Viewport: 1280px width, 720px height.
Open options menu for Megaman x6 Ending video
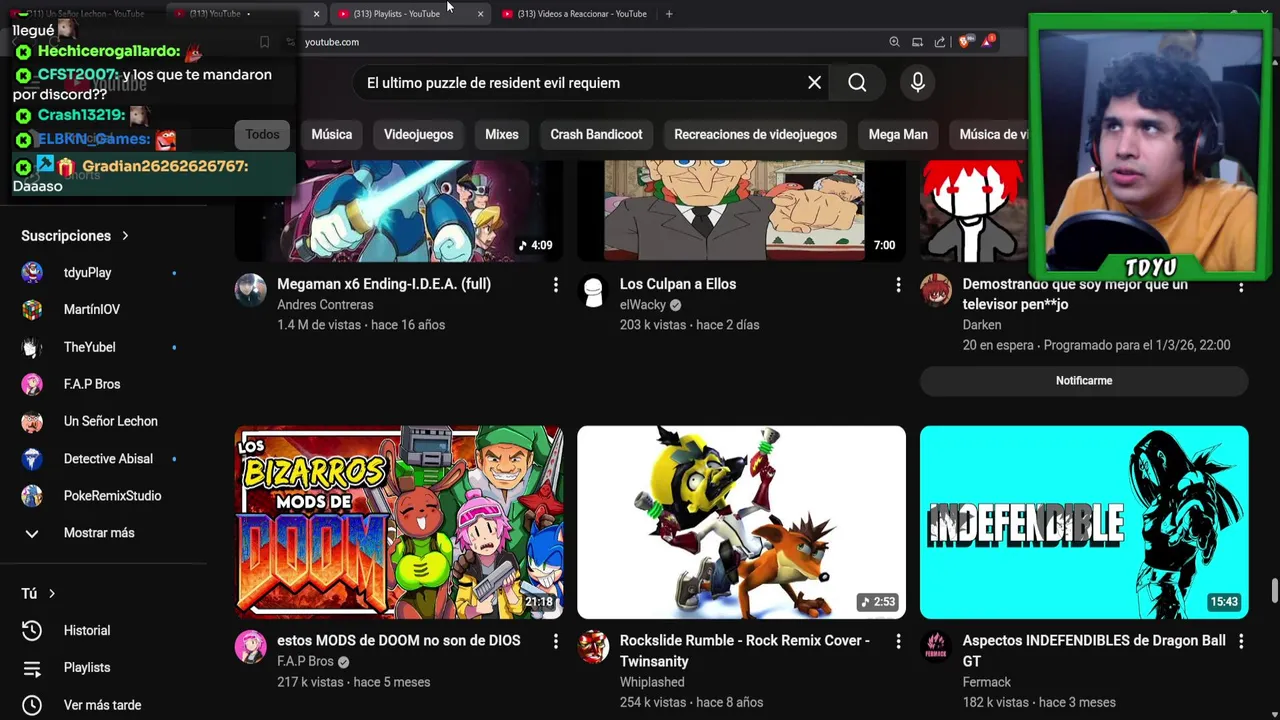[556, 285]
